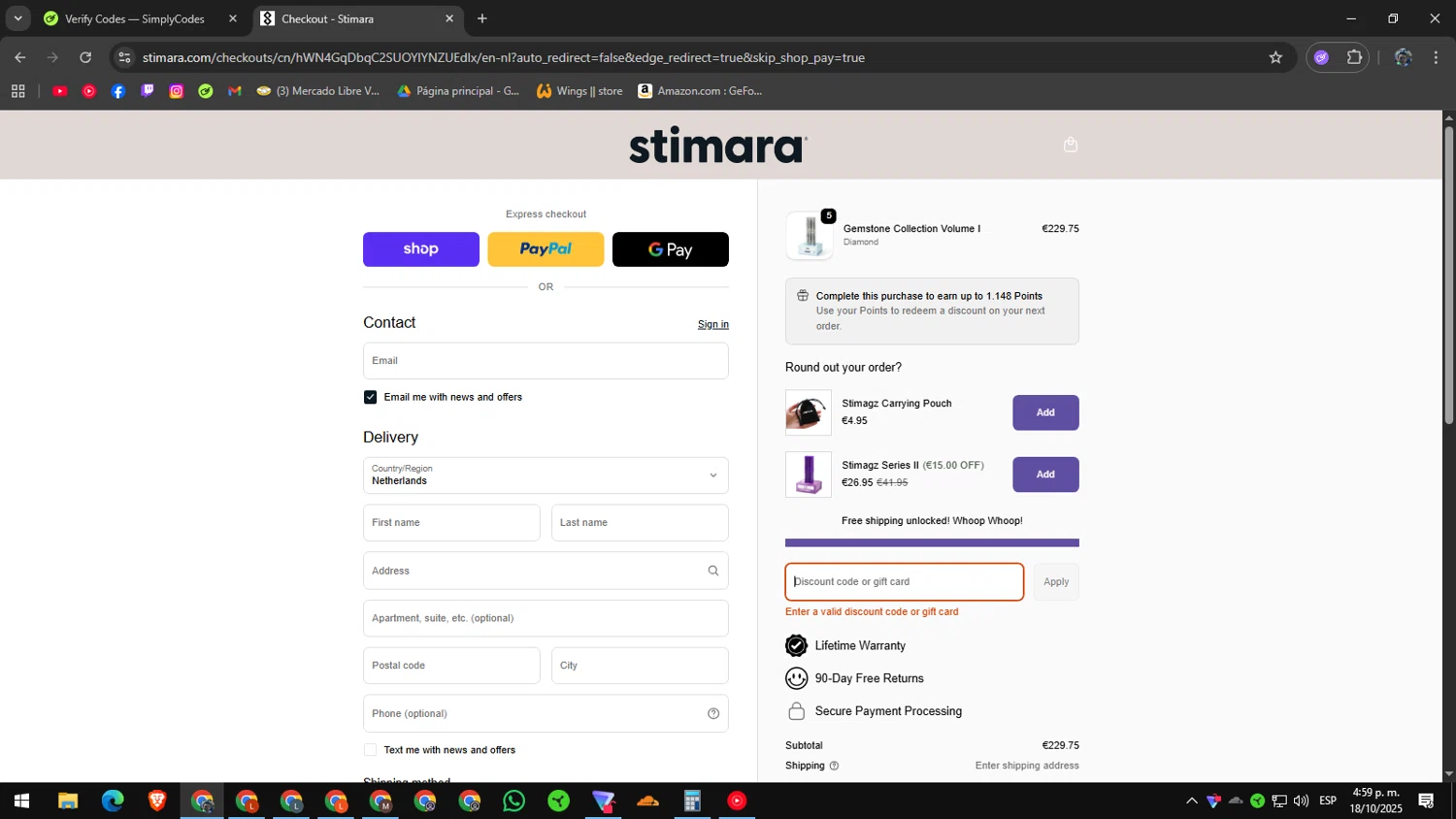Open the Gmail bookmark icon
This screenshot has width=1456, height=819.
pos(235,91)
